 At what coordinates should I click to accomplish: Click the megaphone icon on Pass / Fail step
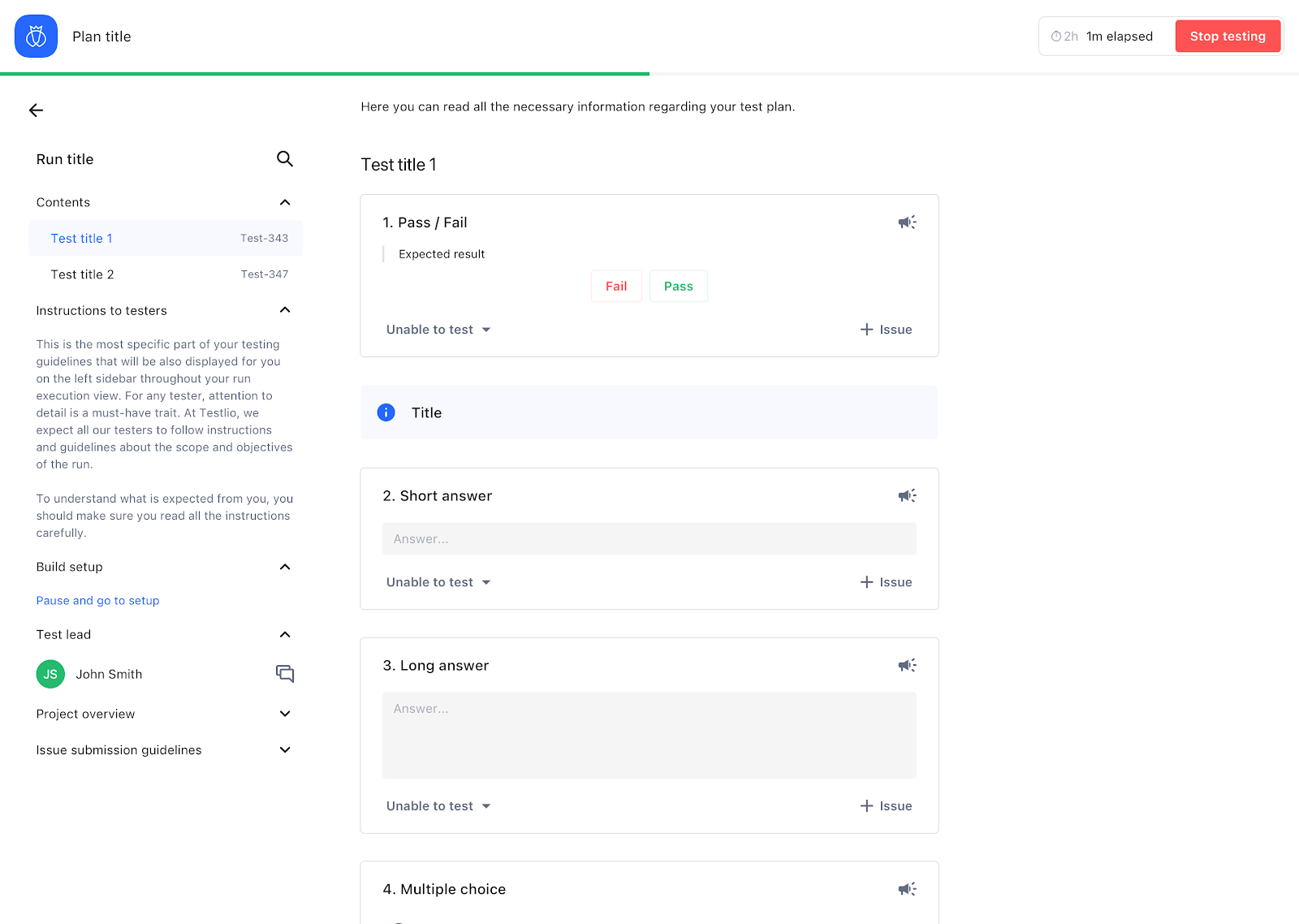[907, 222]
